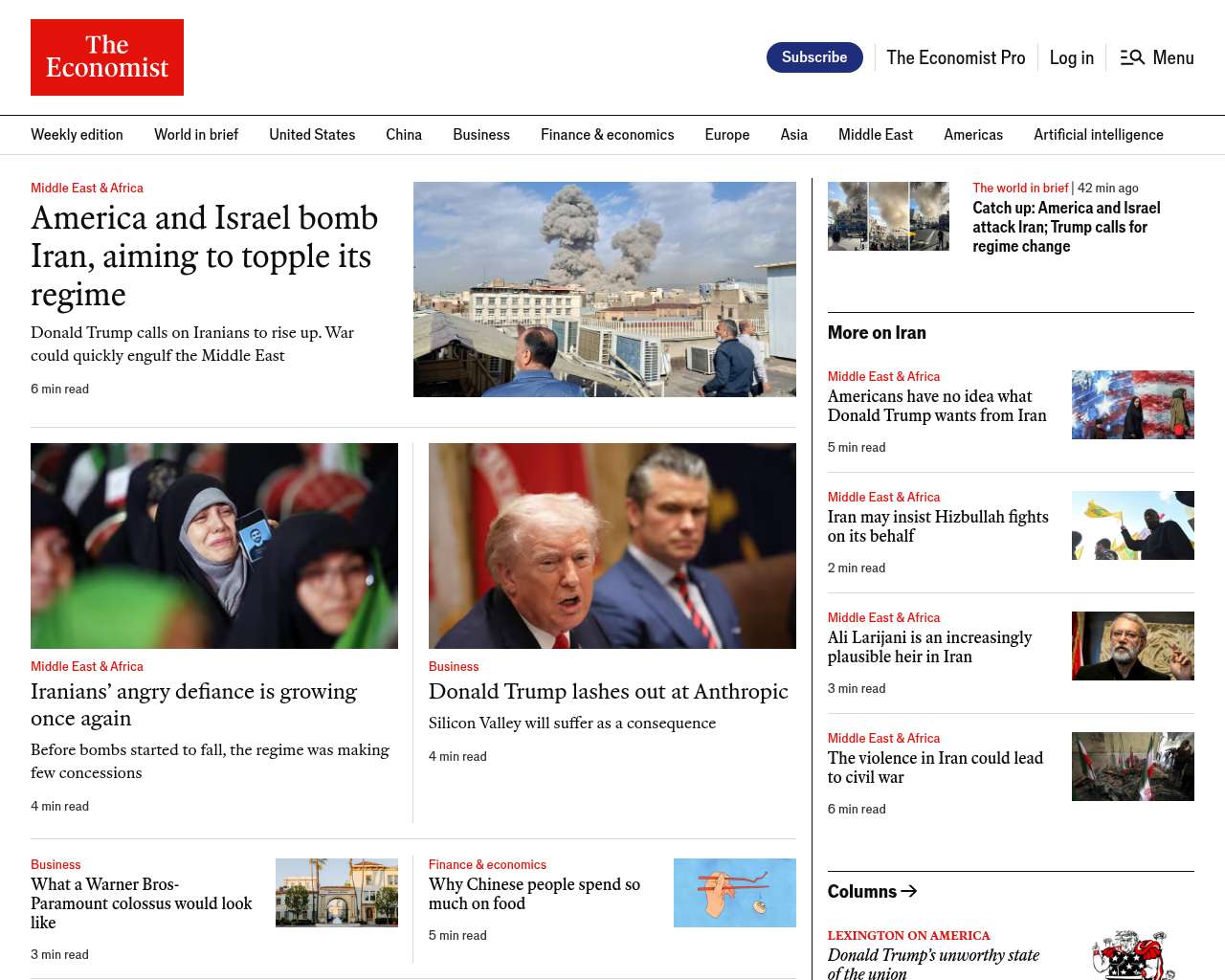1225x980 pixels.
Task: Read America and Israel bomb Iran headline
Action: click(x=205, y=256)
